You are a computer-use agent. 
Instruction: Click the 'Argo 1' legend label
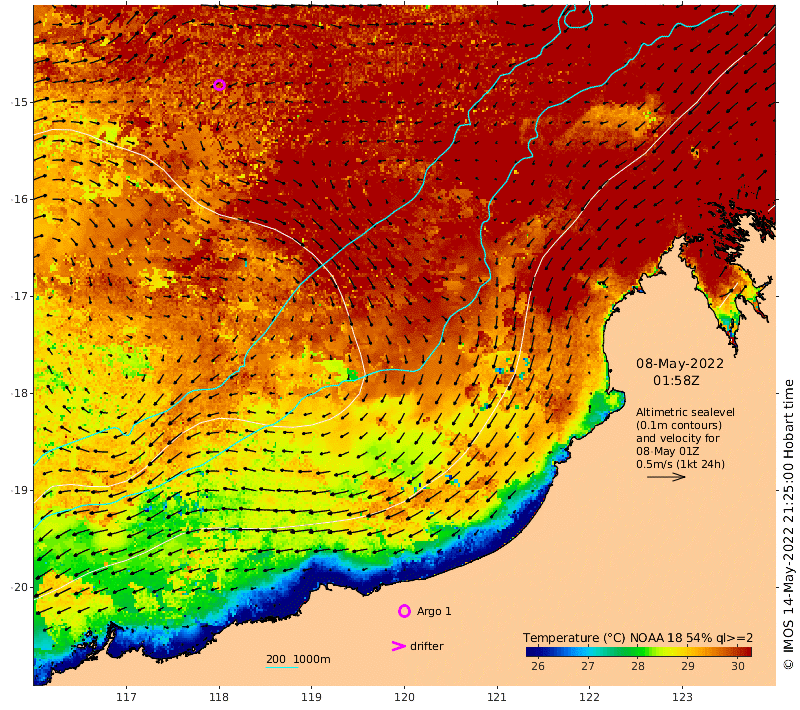[x=434, y=611]
